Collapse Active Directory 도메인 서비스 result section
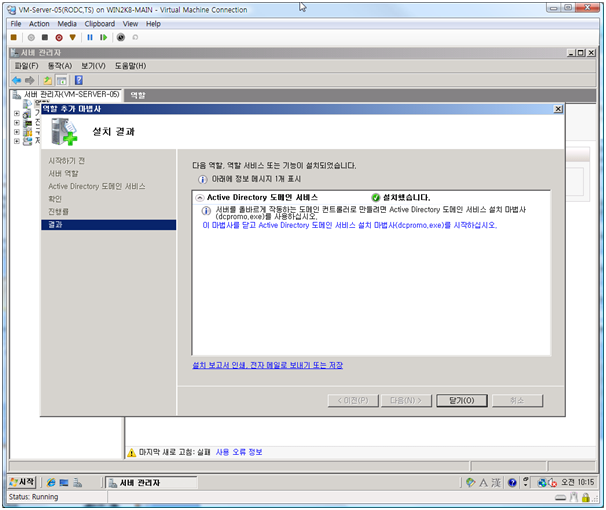The image size is (606, 510). point(199,198)
